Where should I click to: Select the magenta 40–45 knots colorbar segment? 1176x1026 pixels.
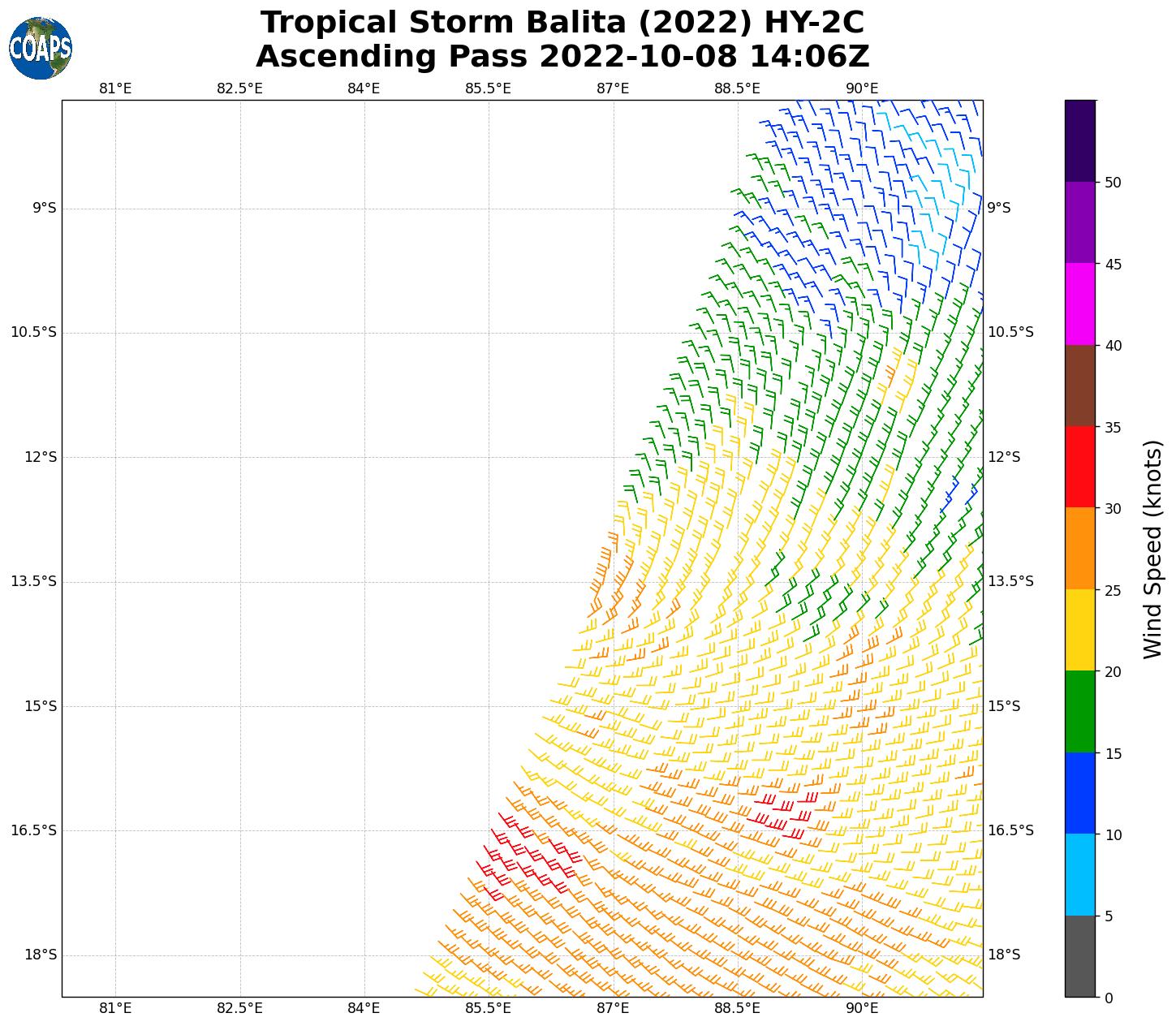pyautogui.click(x=1079, y=304)
